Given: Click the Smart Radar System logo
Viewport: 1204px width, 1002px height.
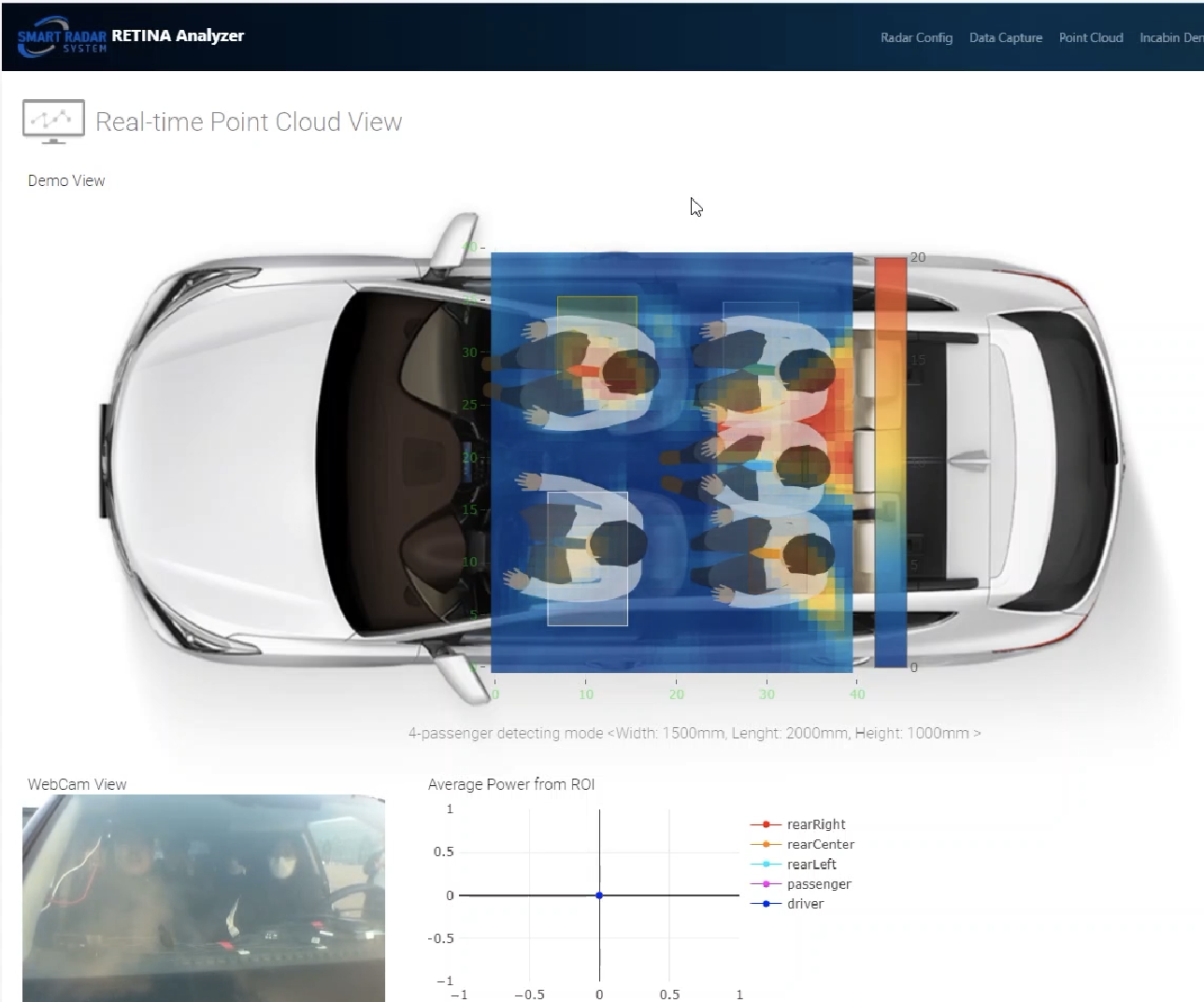Looking at the screenshot, I should coord(61,39).
